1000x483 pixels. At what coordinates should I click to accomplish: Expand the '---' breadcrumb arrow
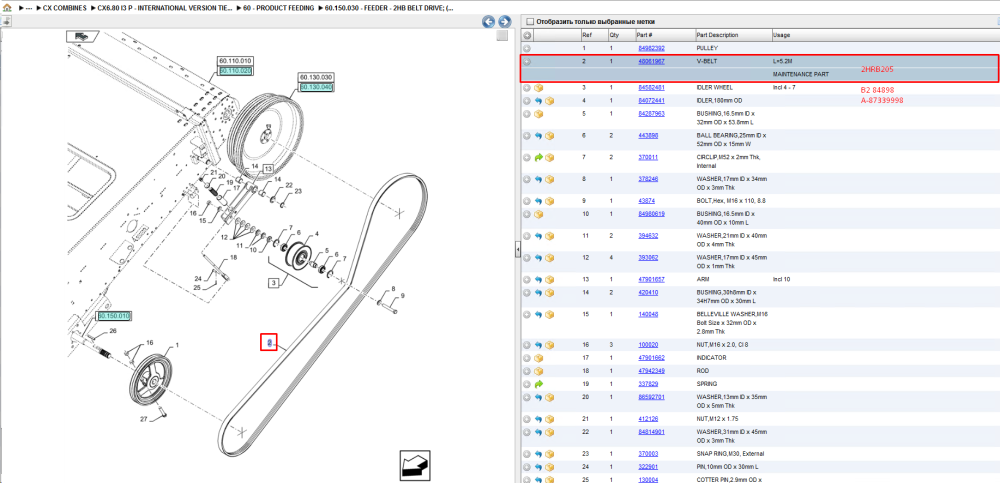(x=21, y=8)
